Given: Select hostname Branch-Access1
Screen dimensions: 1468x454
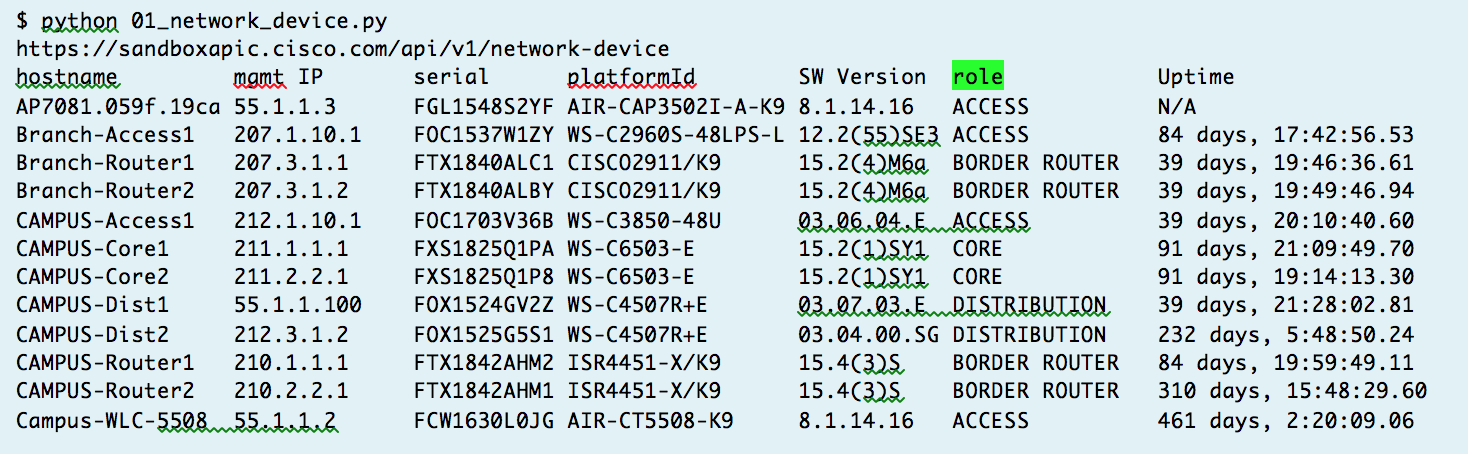Looking at the screenshot, I should [x=105, y=134].
